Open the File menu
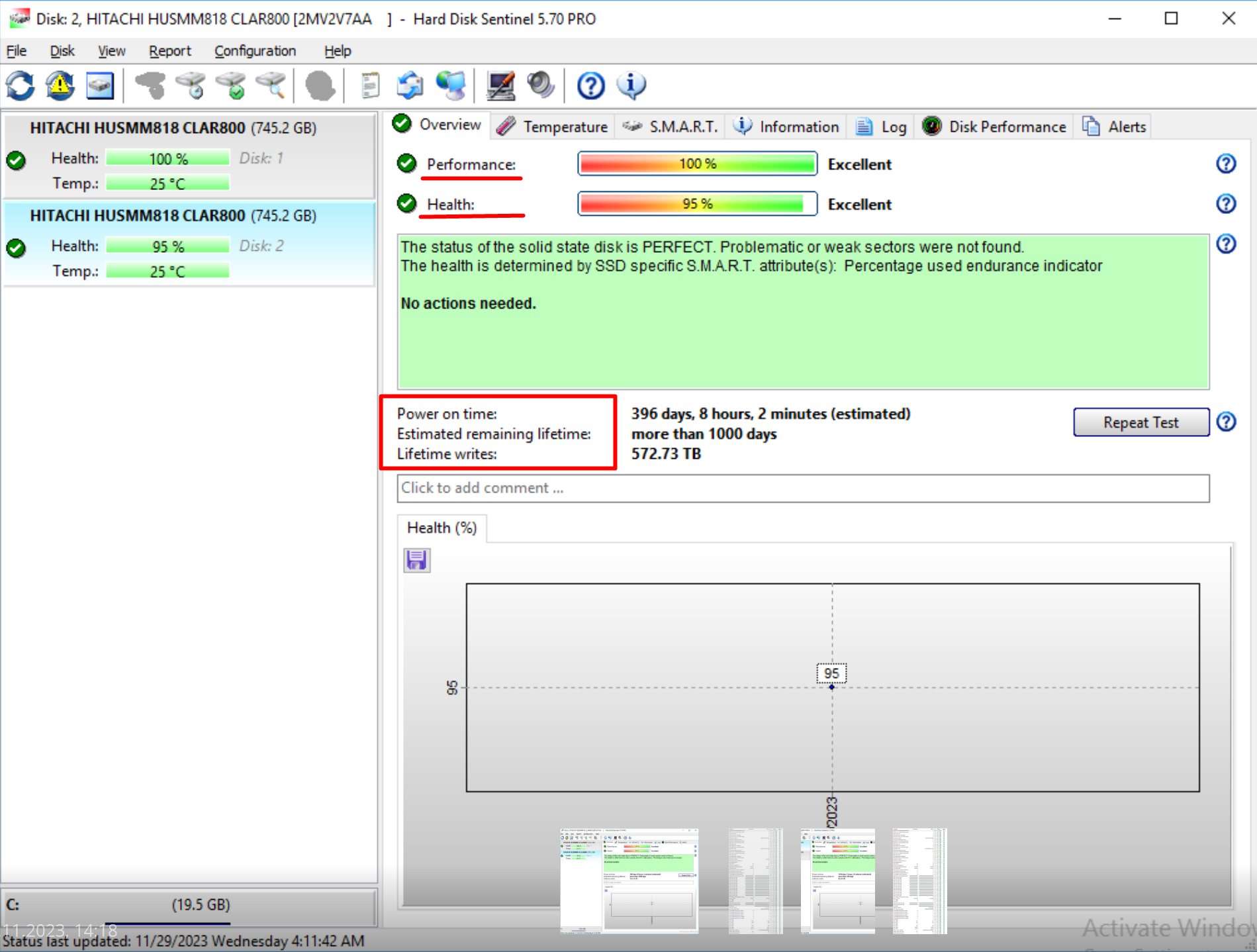Viewport: 1257px width, 952px height. click(x=16, y=51)
